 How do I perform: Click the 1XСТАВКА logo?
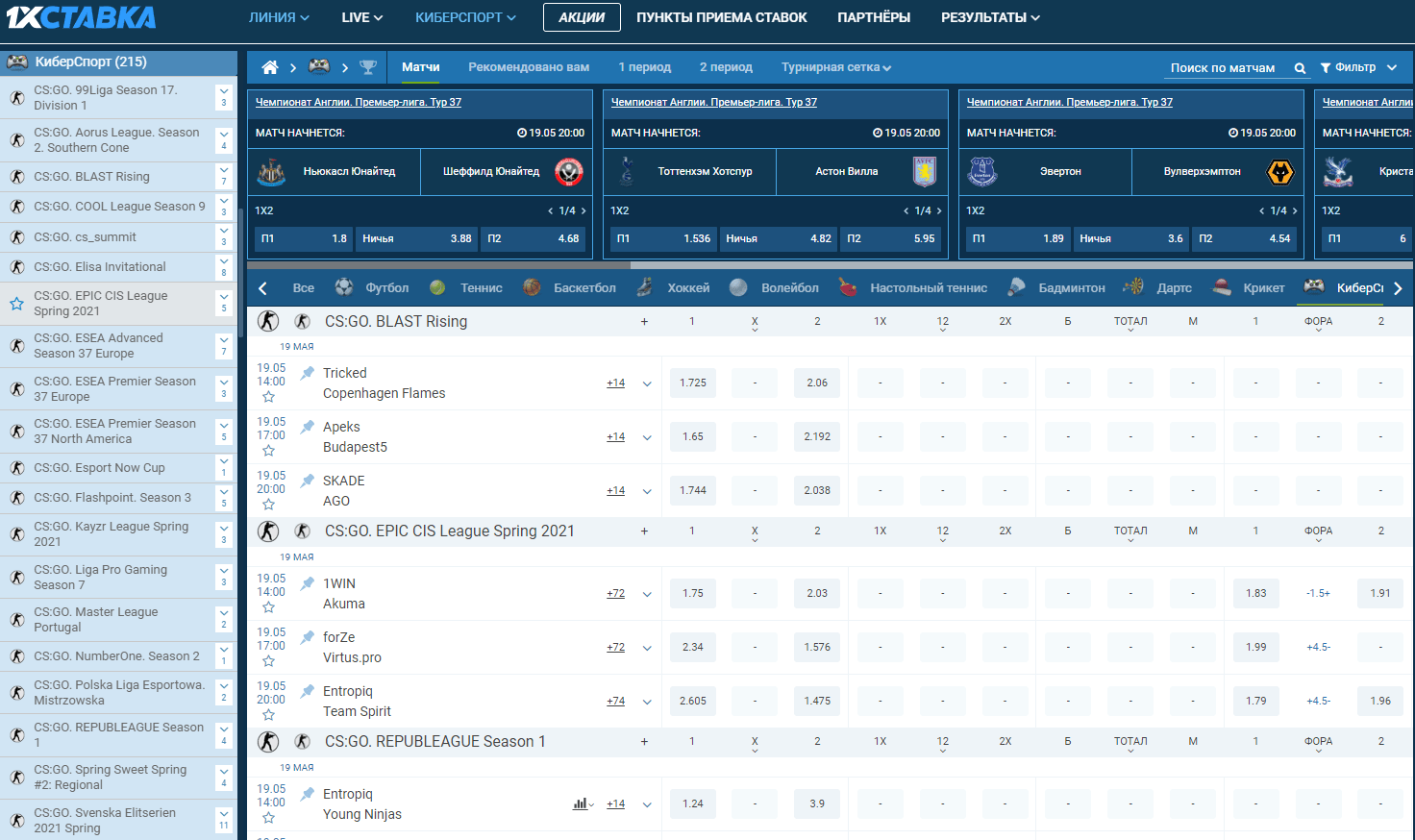pos(81,17)
